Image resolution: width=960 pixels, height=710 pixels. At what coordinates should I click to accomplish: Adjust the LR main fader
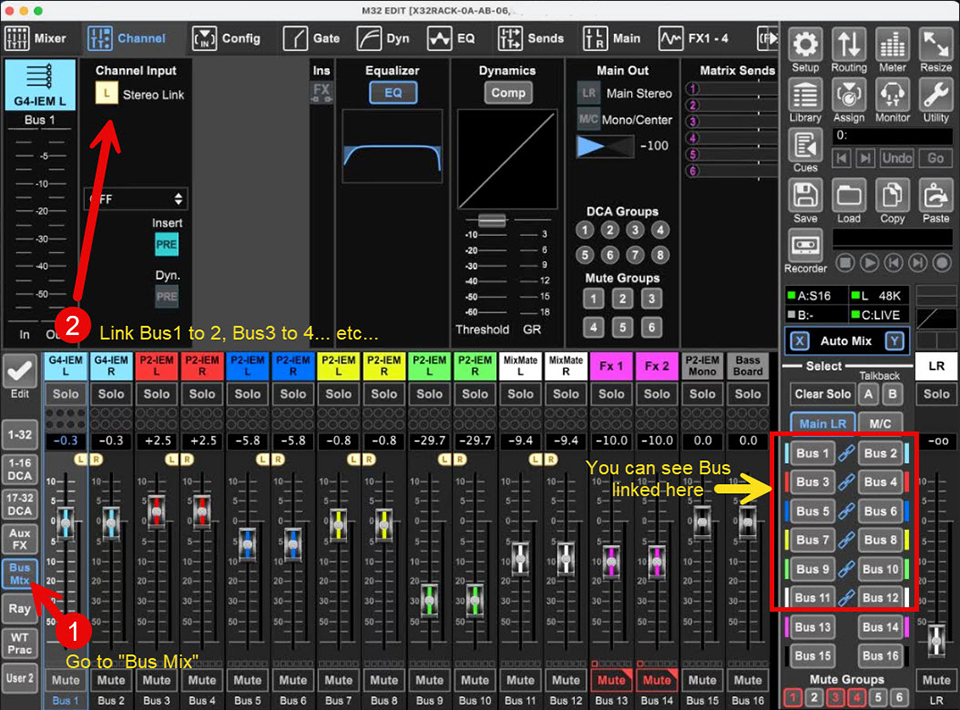click(936, 640)
